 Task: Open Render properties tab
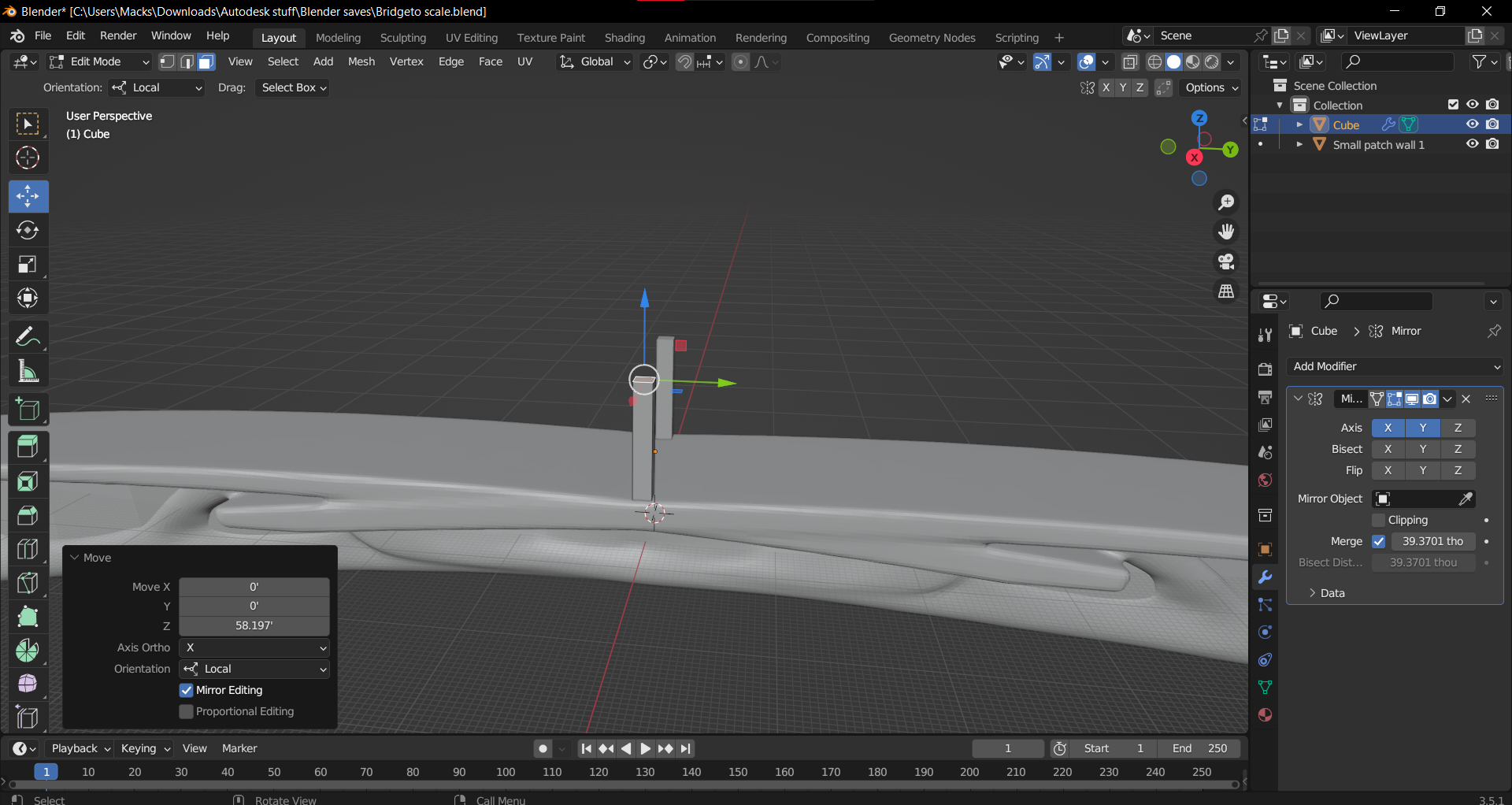1265,369
